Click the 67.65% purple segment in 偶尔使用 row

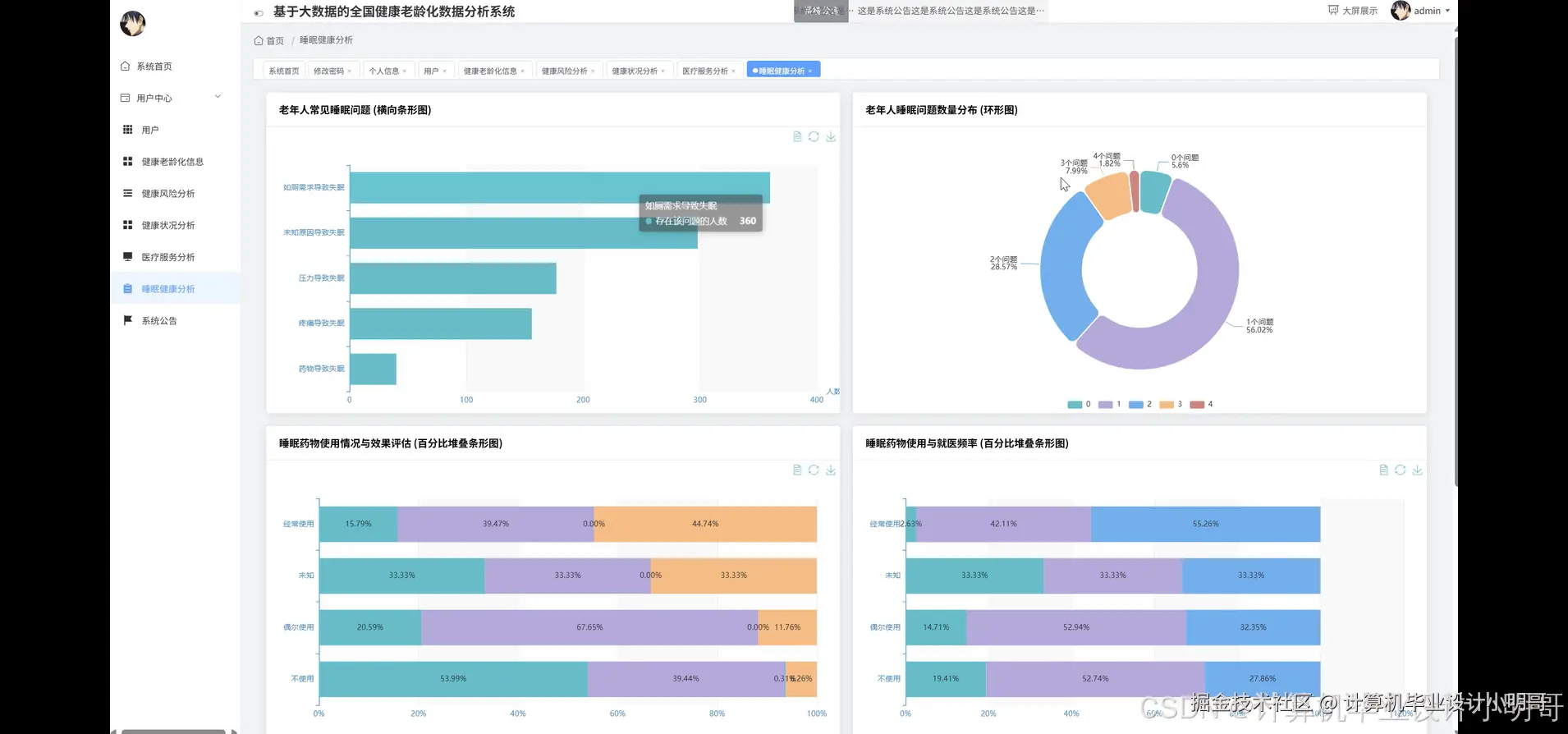[589, 627]
